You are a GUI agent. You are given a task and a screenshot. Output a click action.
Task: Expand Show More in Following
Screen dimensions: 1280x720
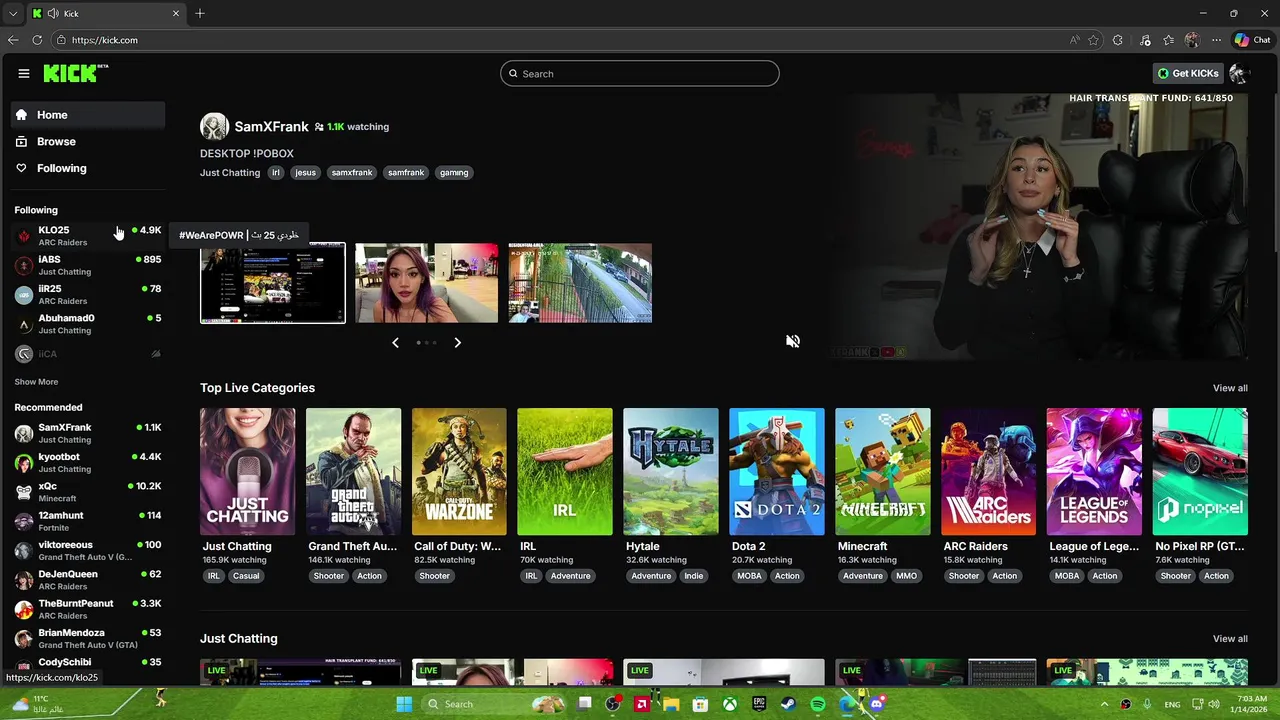[36, 382]
